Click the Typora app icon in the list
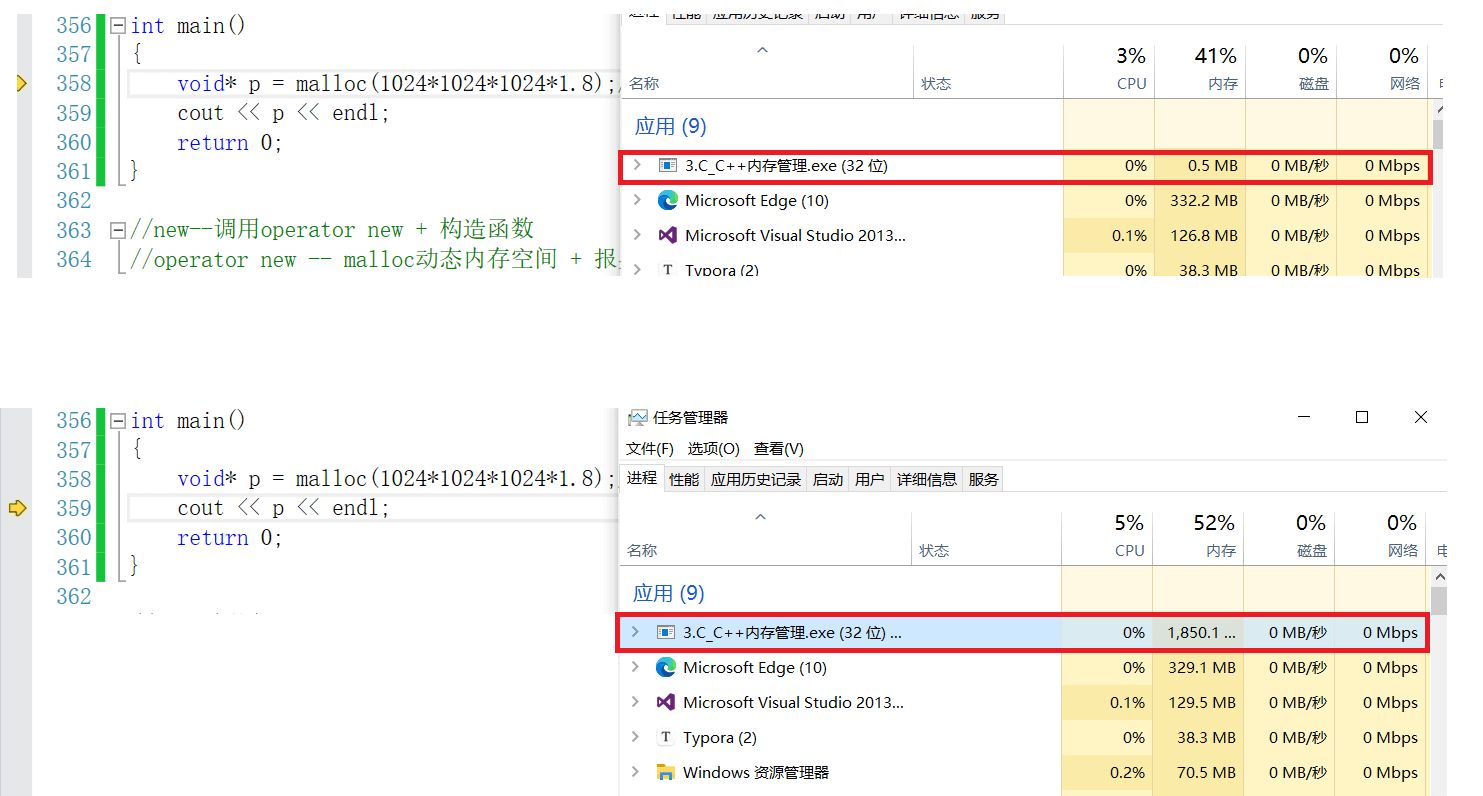Viewport: 1483px width, 796px height. pyautogui.click(x=665, y=737)
